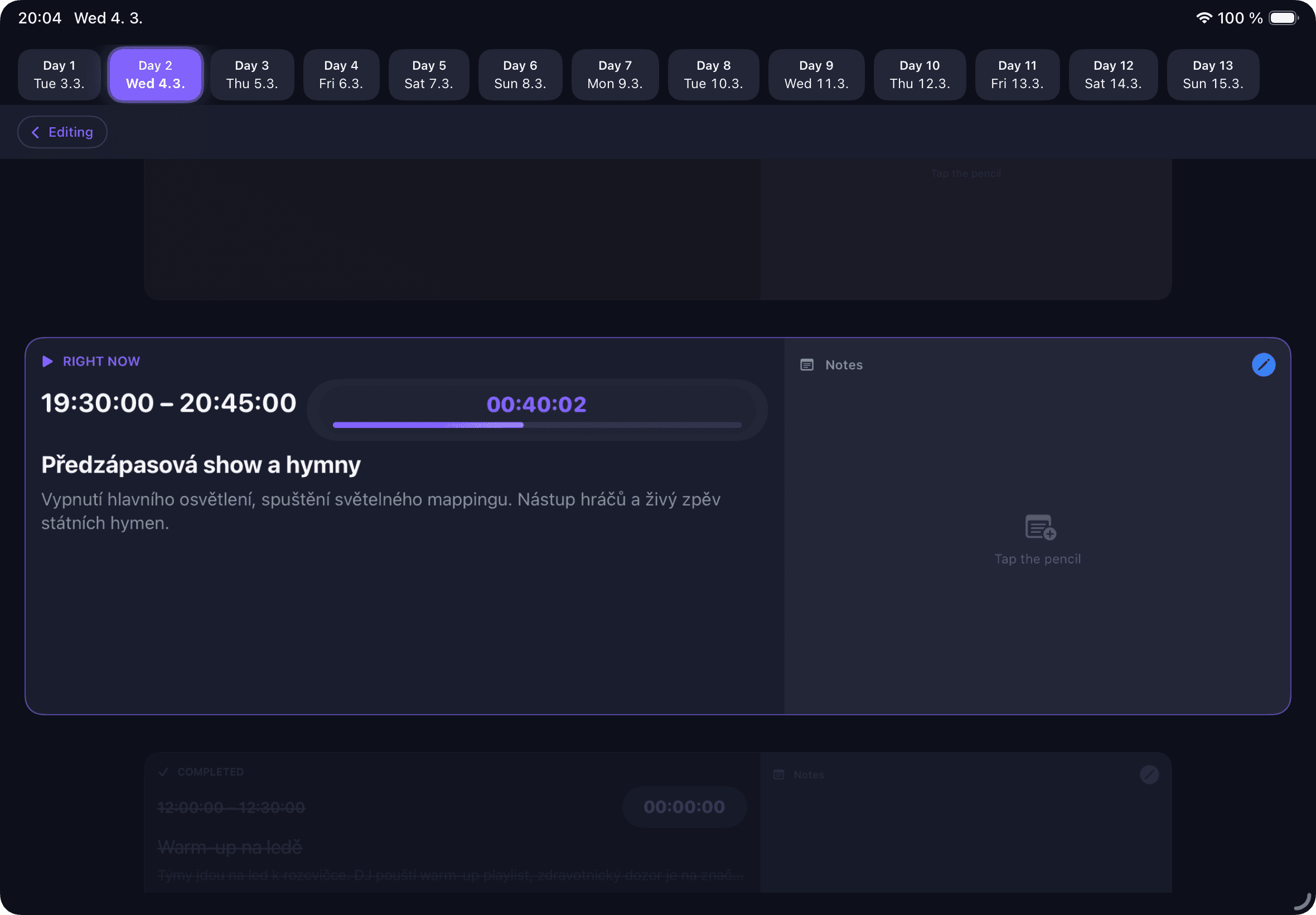Select the Day 13 Sun 15.3. tab
This screenshot has width=1316, height=915.
click(1212, 75)
